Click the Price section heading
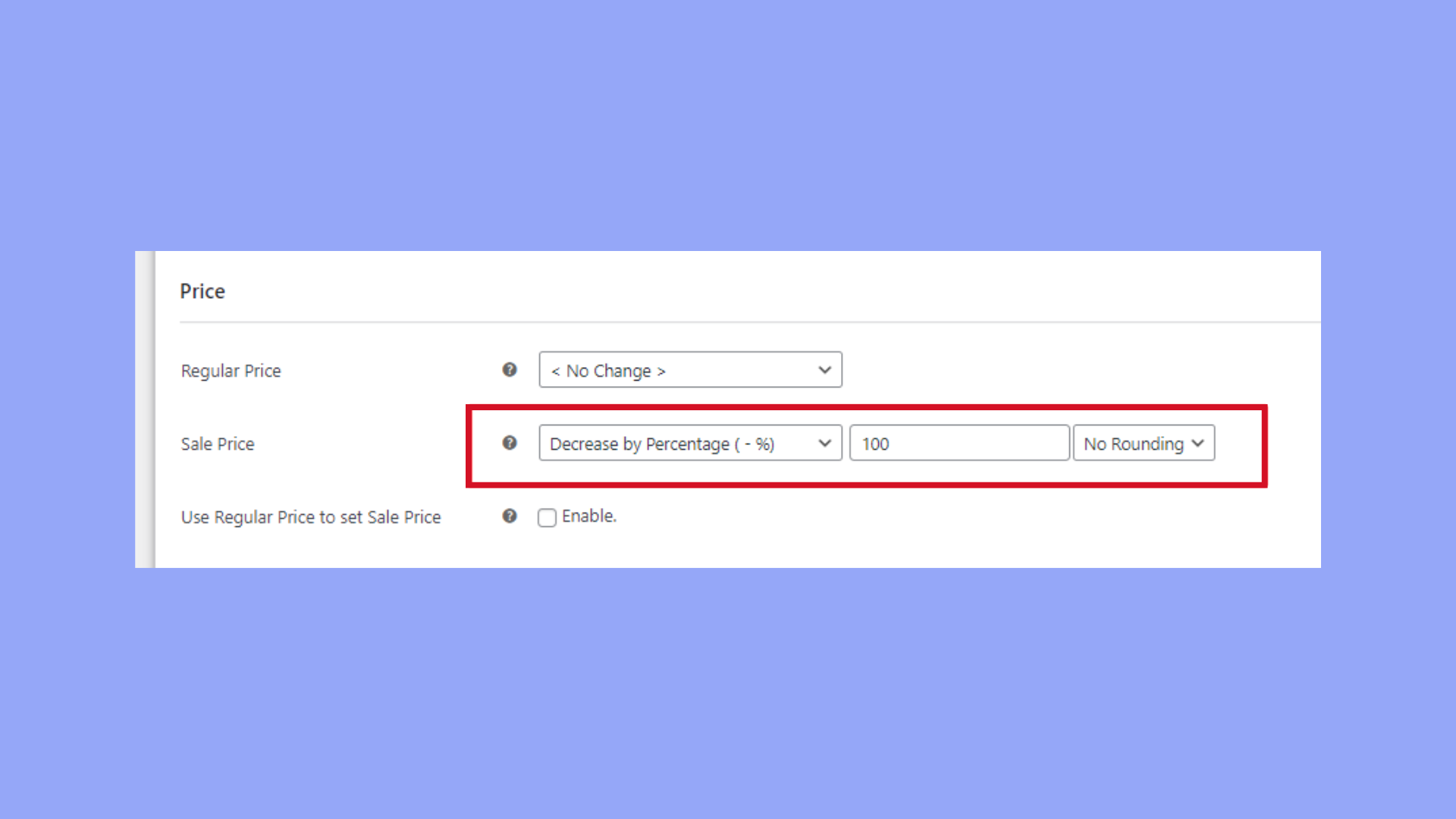 [202, 291]
